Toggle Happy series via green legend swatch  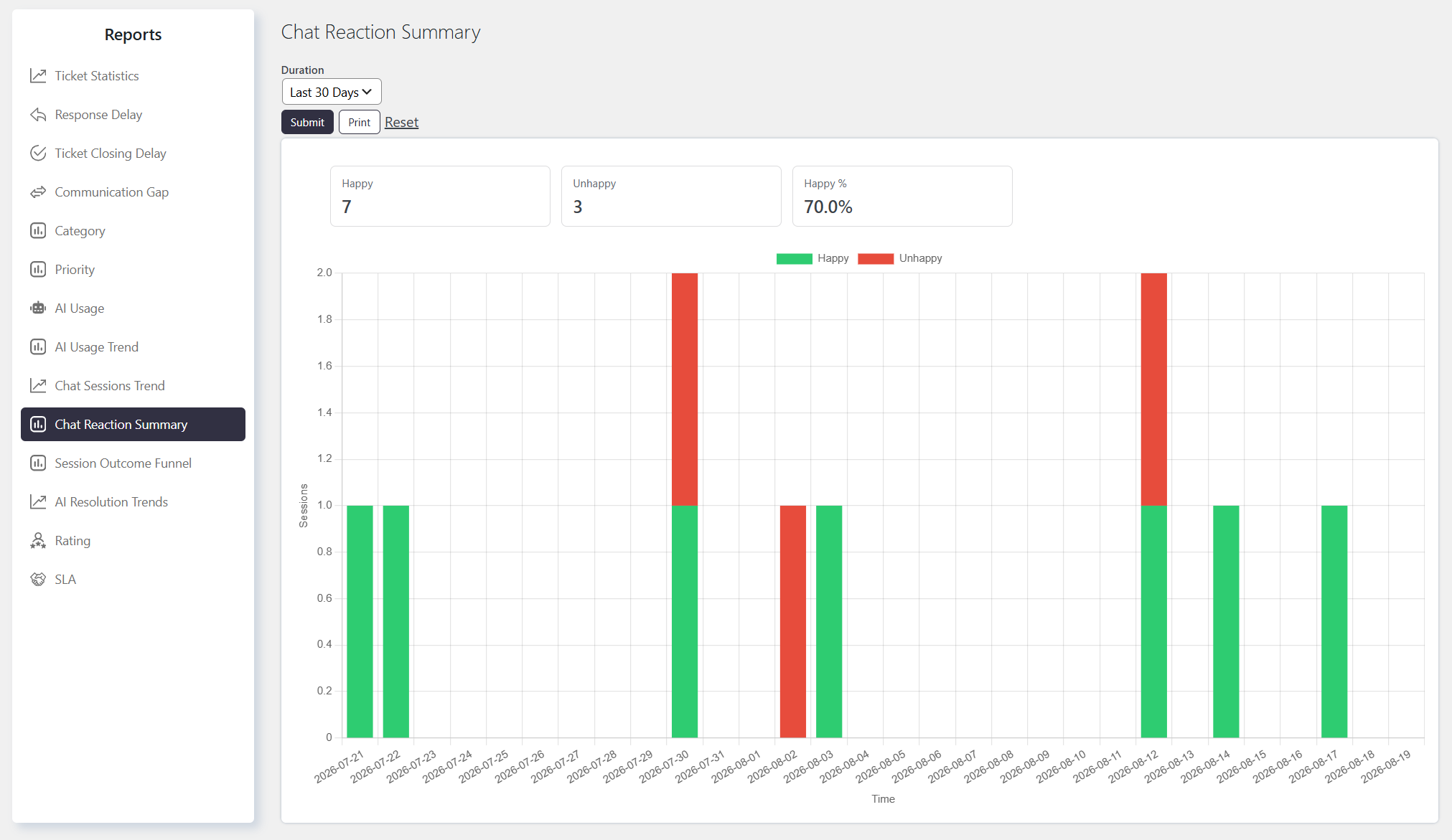coord(794,258)
